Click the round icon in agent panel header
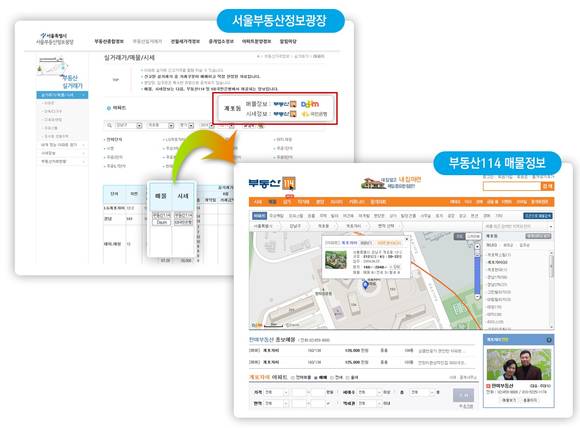Image resolution: width=580 pixels, height=428 pixels. pyautogui.click(x=549, y=340)
